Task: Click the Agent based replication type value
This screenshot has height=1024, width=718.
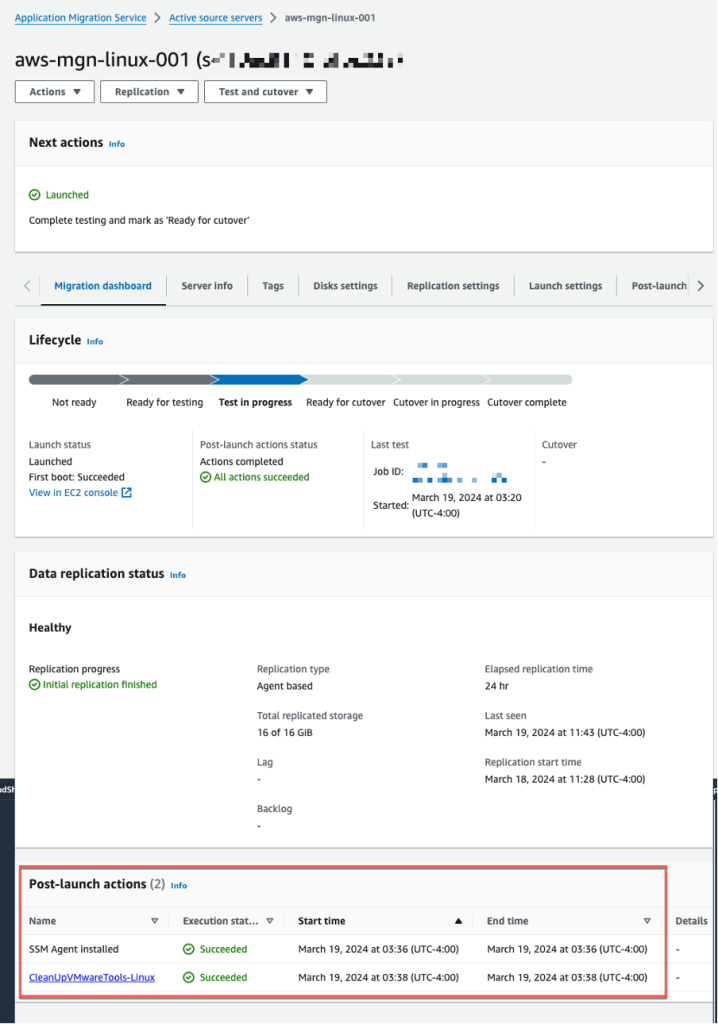Action: tap(285, 686)
